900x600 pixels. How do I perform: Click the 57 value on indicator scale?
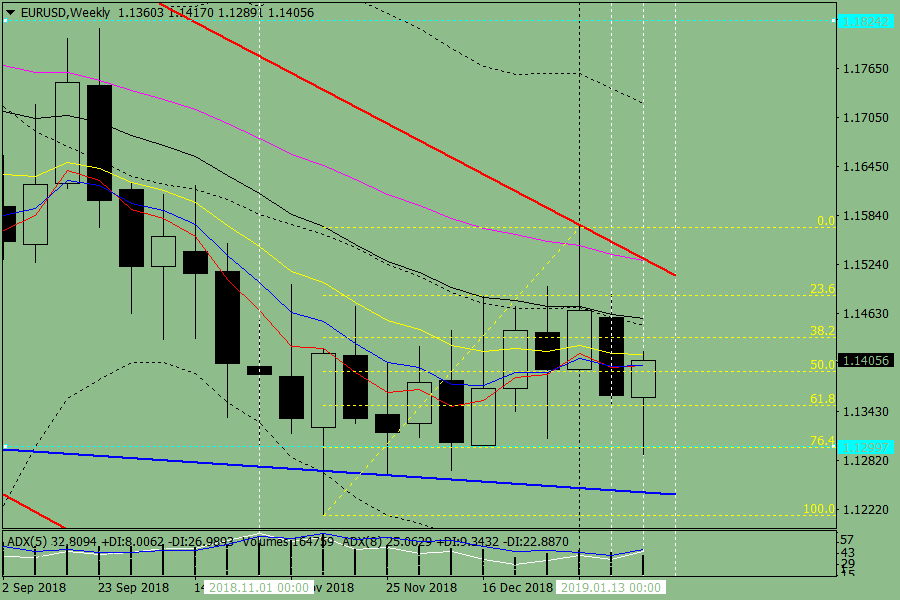point(847,540)
